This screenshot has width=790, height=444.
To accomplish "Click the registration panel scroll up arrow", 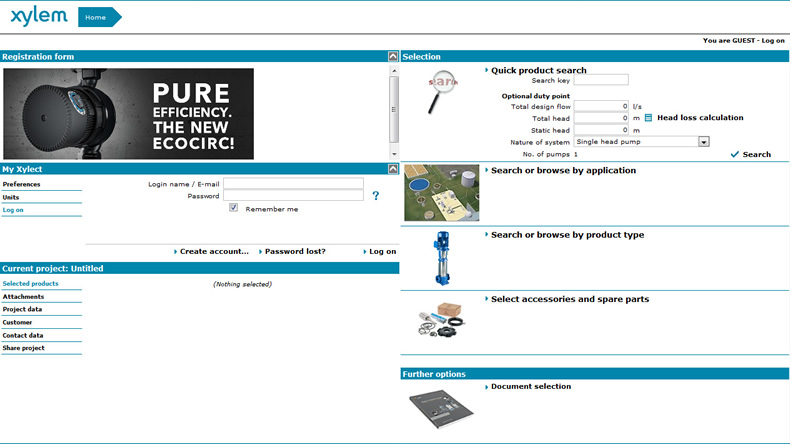I will [x=394, y=71].
